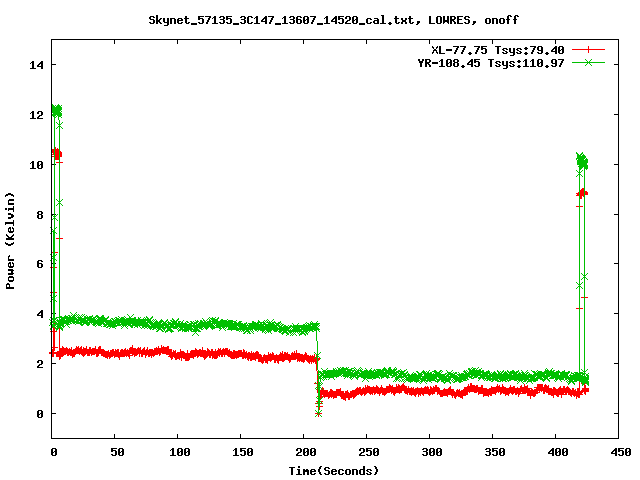Click y-axis tick label 8
Screen dimensions: 640x480
point(40,215)
